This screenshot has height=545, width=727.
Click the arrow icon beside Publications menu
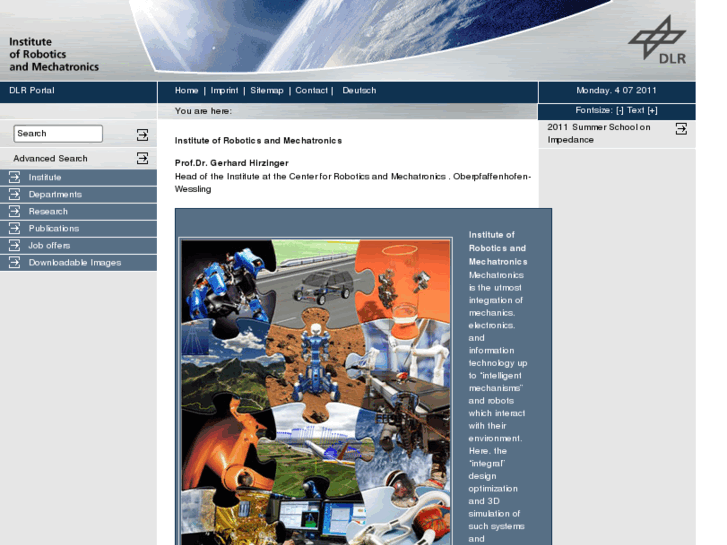click(x=14, y=228)
